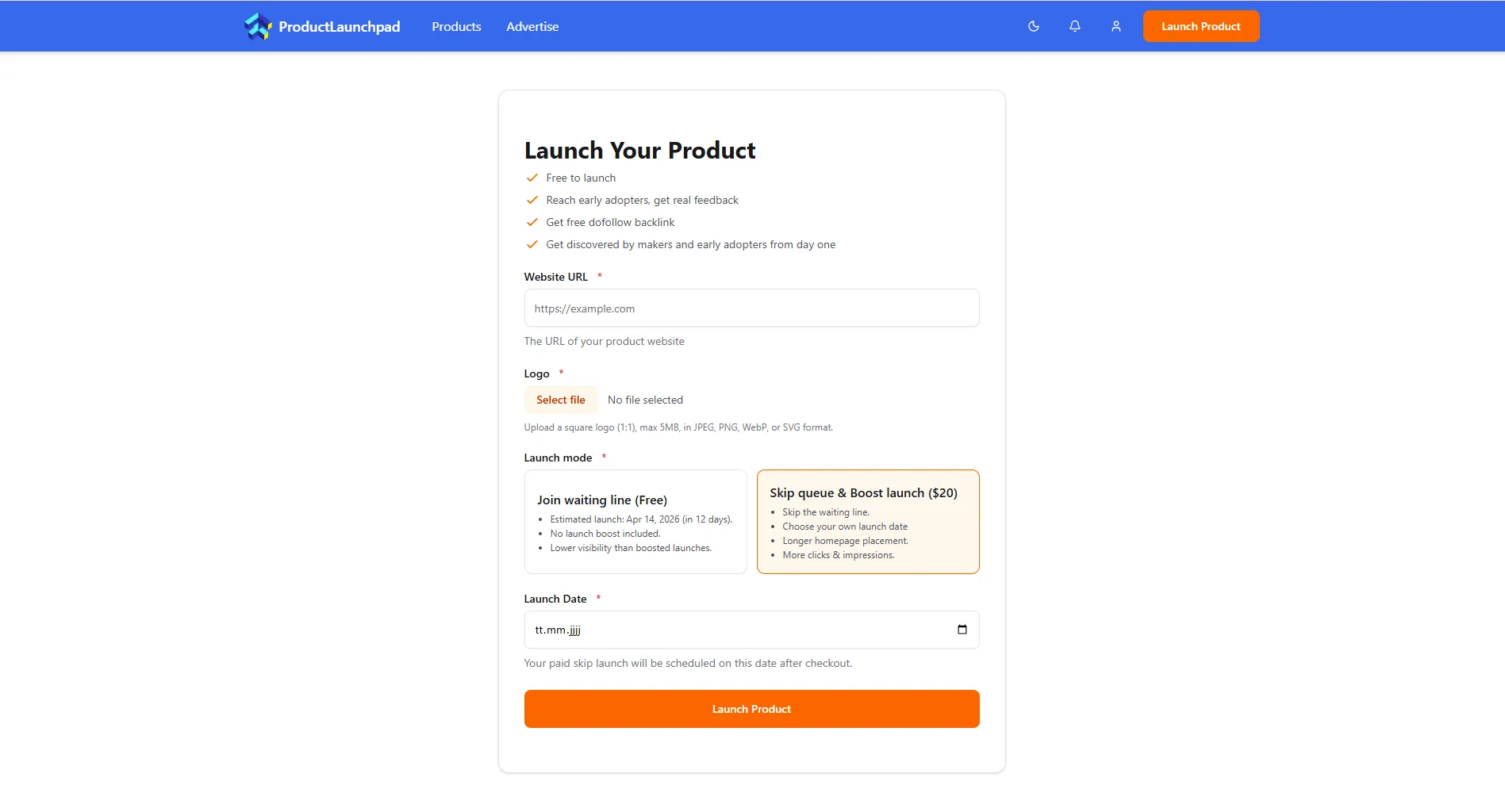The width and height of the screenshot is (1505, 812).
Task: Select Skip queue & Boost launch option
Action: (x=868, y=522)
